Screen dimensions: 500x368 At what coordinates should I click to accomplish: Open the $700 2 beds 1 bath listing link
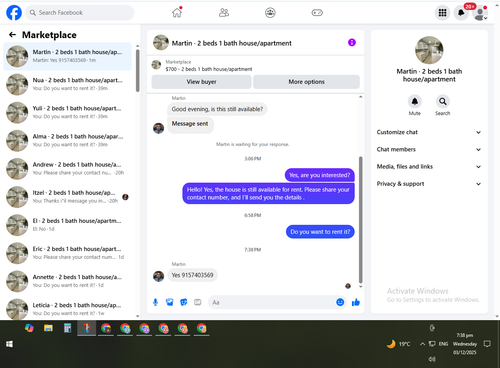click(209, 69)
